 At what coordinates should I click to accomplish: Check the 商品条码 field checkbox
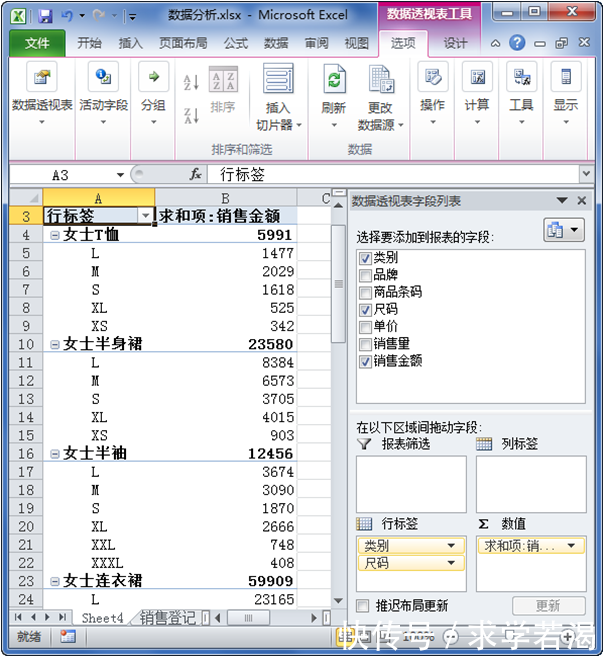(365, 292)
